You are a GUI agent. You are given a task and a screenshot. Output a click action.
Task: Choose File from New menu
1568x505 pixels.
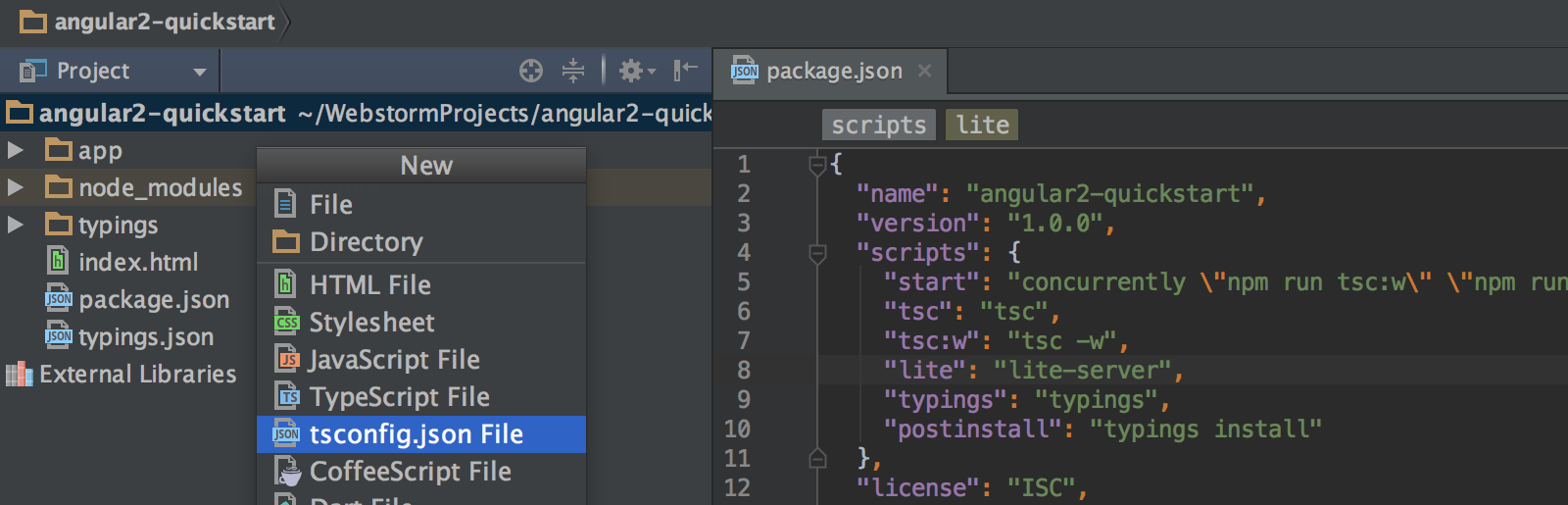pyautogui.click(x=421, y=204)
